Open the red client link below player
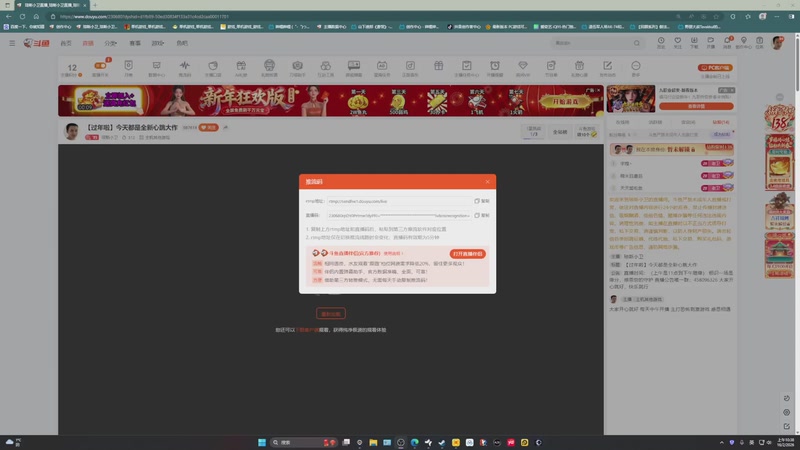This screenshot has width=800, height=450. tap(309, 330)
